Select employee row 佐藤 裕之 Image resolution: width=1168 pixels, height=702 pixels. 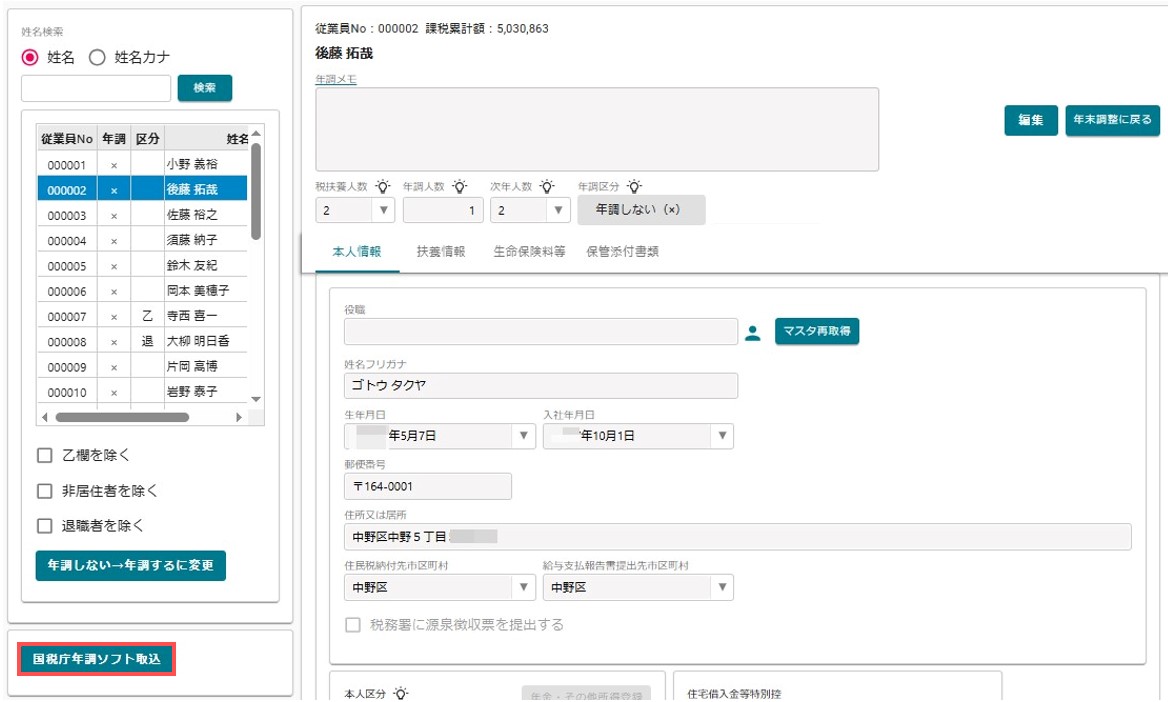(x=142, y=215)
